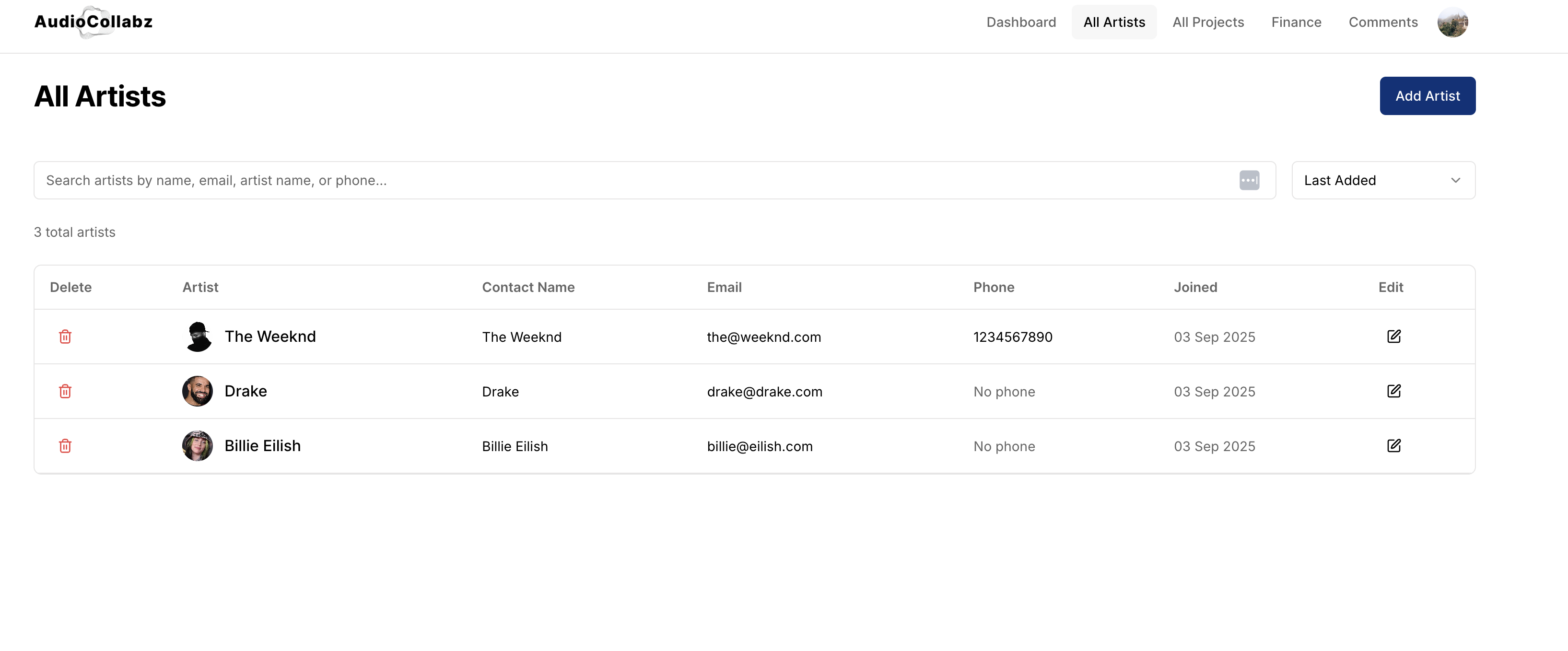Image resolution: width=1568 pixels, height=651 pixels.
Task: Select the All Artists nav item
Action: pyautogui.click(x=1114, y=23)
